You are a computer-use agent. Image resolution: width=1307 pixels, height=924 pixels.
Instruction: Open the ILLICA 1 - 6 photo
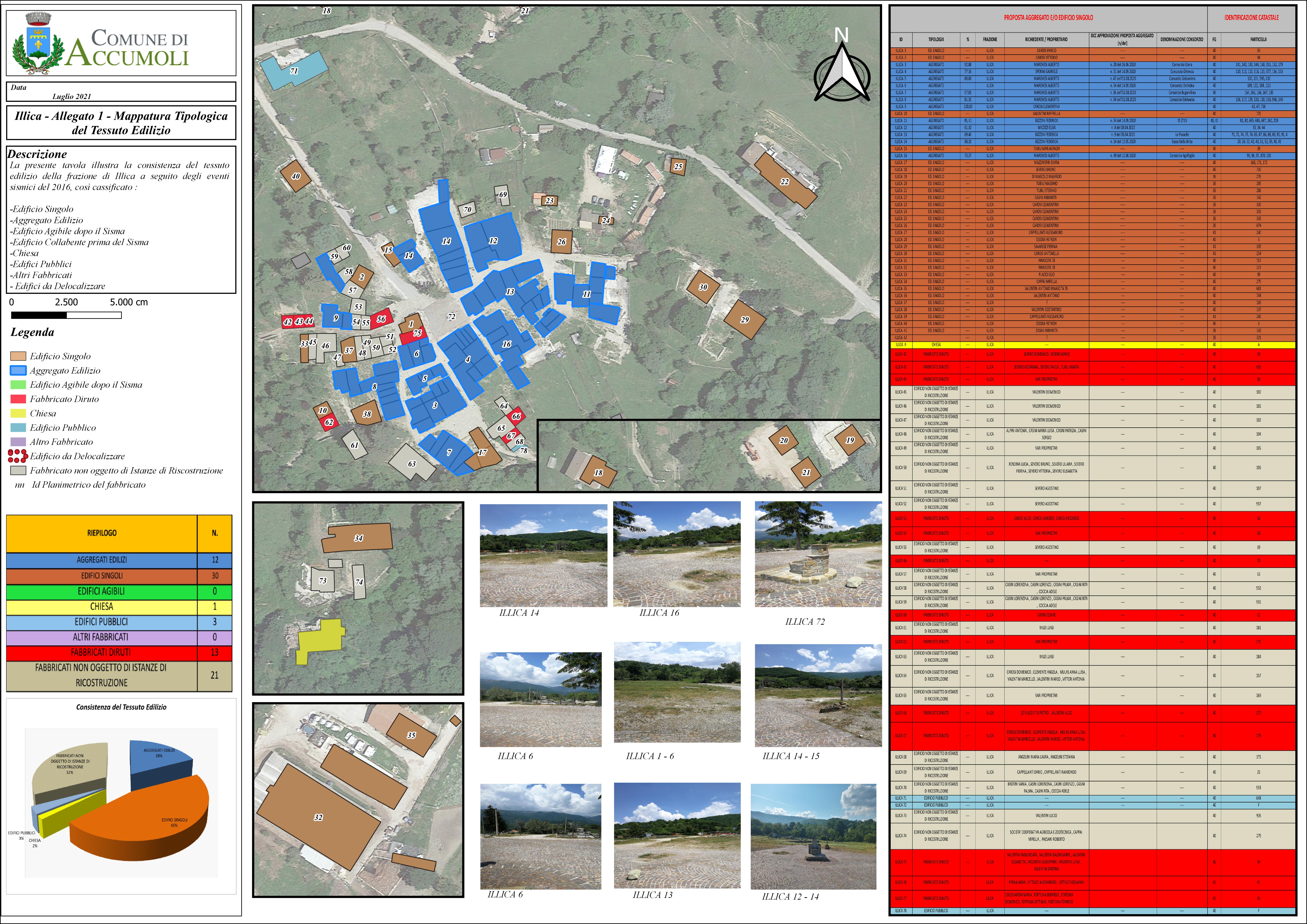tap(677, 692)
